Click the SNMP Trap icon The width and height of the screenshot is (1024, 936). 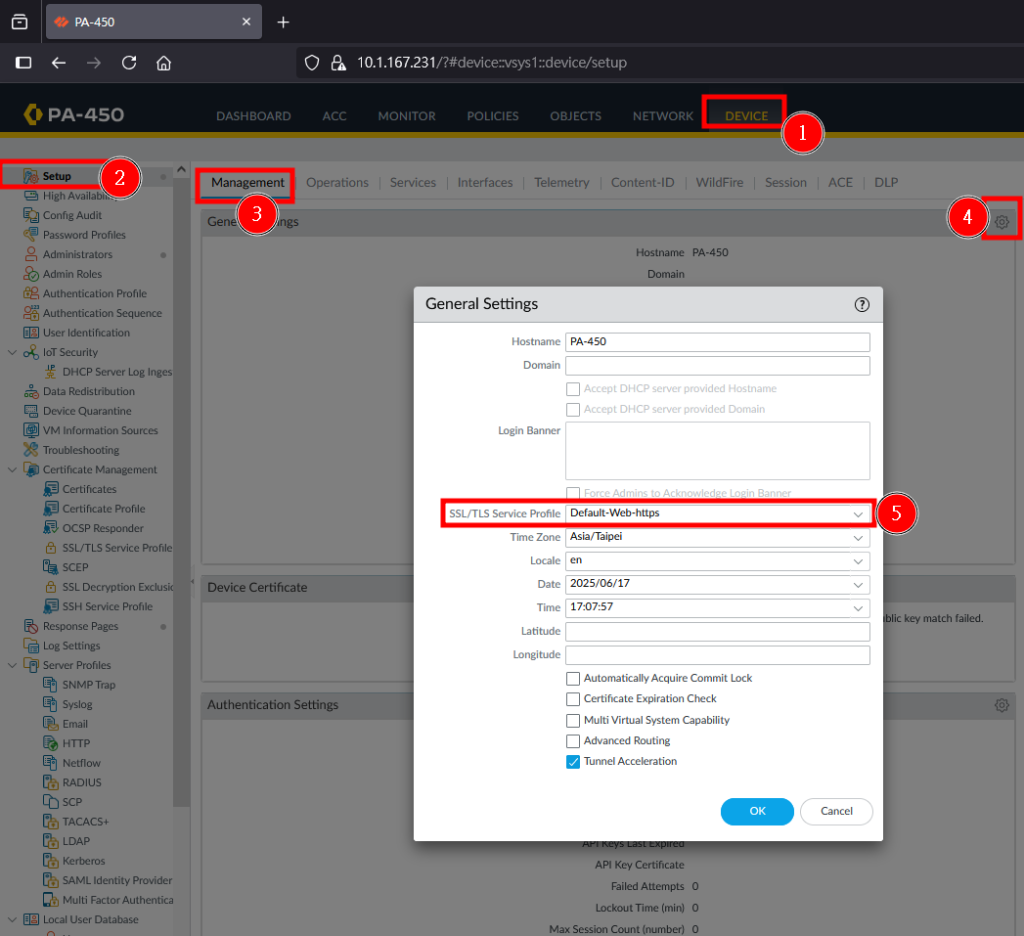pyautogui.click(x=50, y=685)
